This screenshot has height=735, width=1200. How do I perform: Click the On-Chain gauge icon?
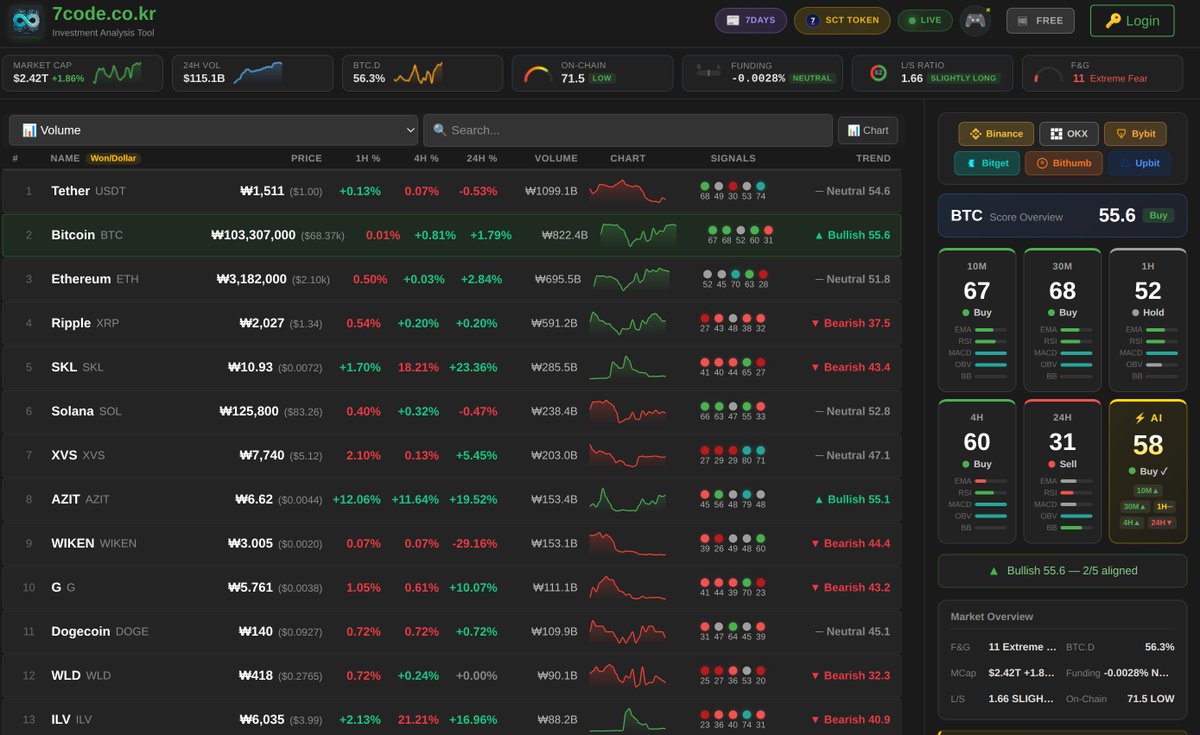pyautogui.click(x=538, y=75)
